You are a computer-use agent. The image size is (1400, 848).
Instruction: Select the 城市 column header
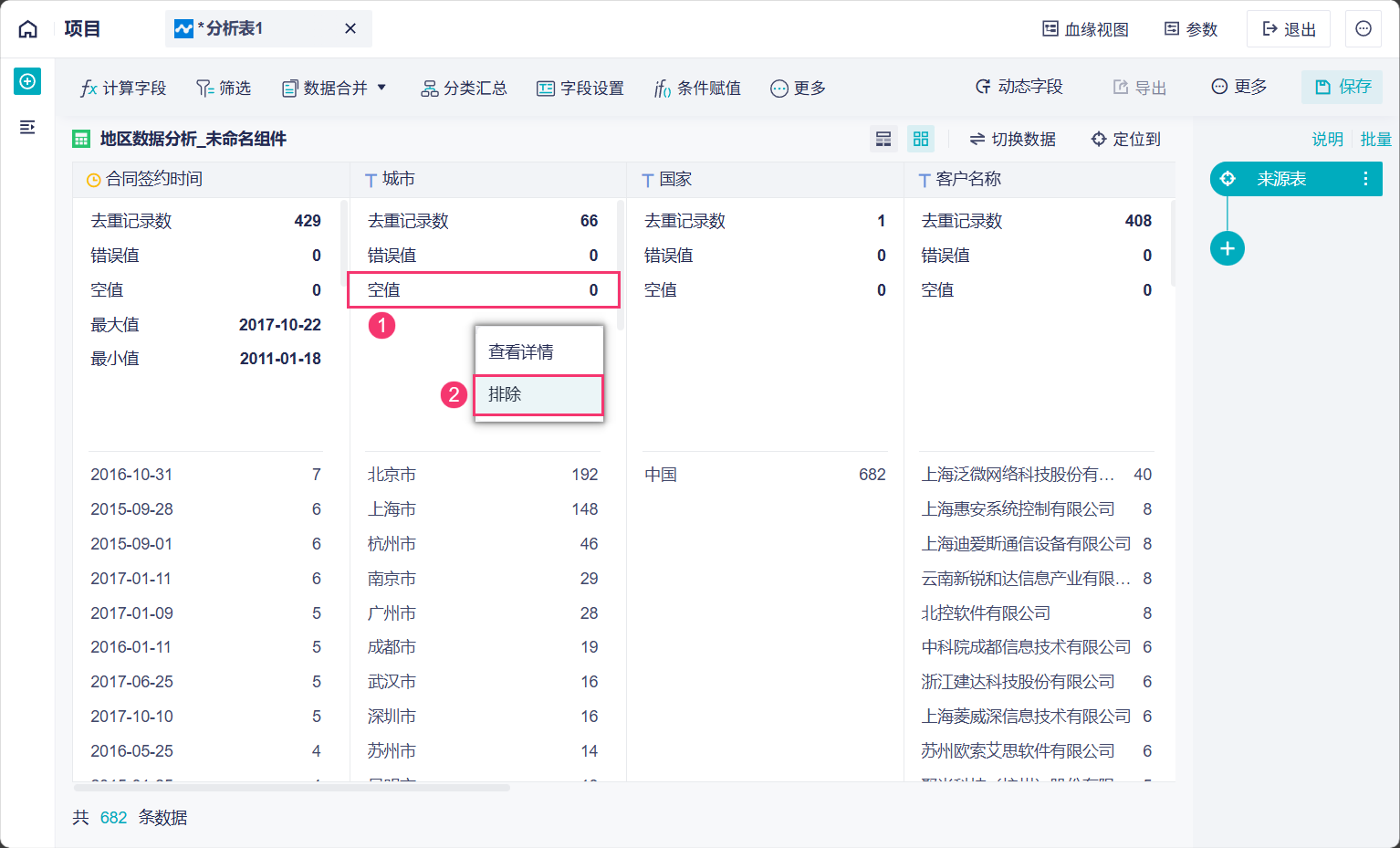click(x=488, y=180)
